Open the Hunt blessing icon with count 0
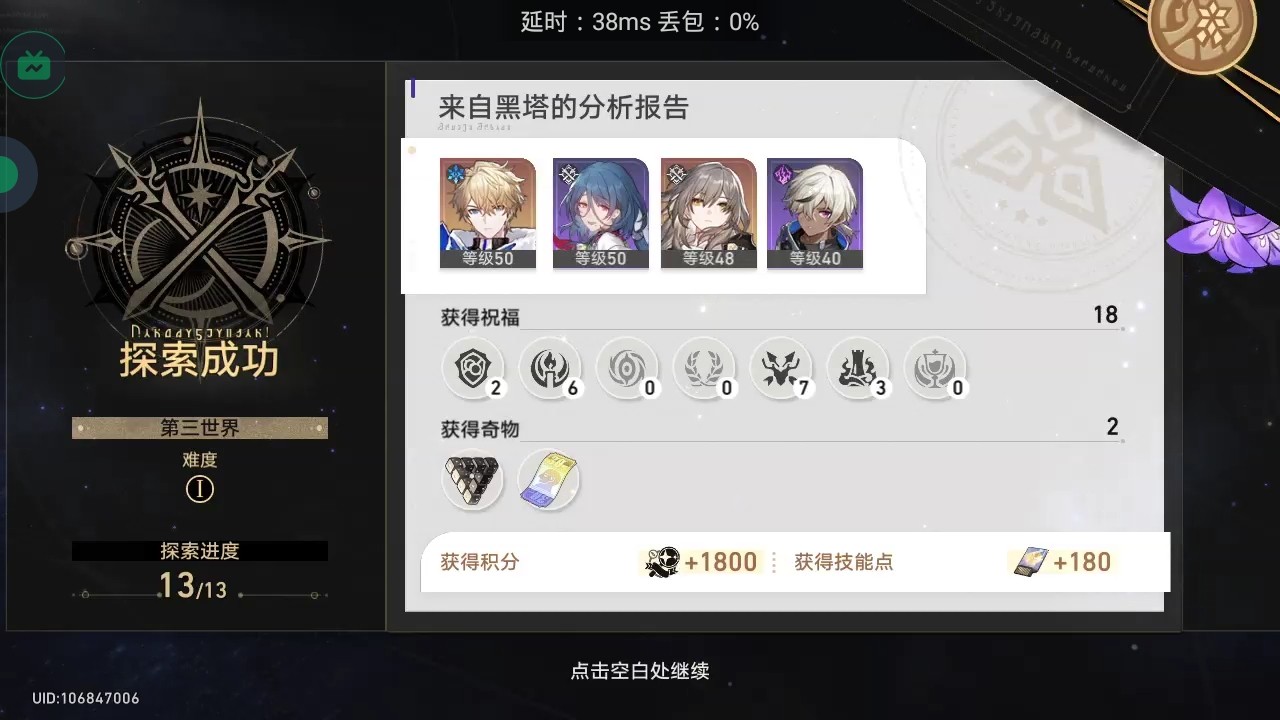 click(x=627, y=368)
